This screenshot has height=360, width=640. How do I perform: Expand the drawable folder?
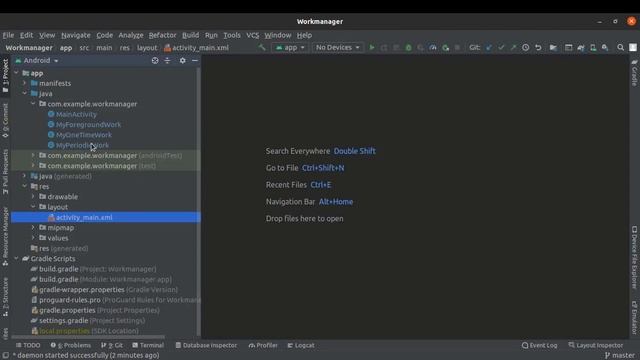click(x=33, y=197)
